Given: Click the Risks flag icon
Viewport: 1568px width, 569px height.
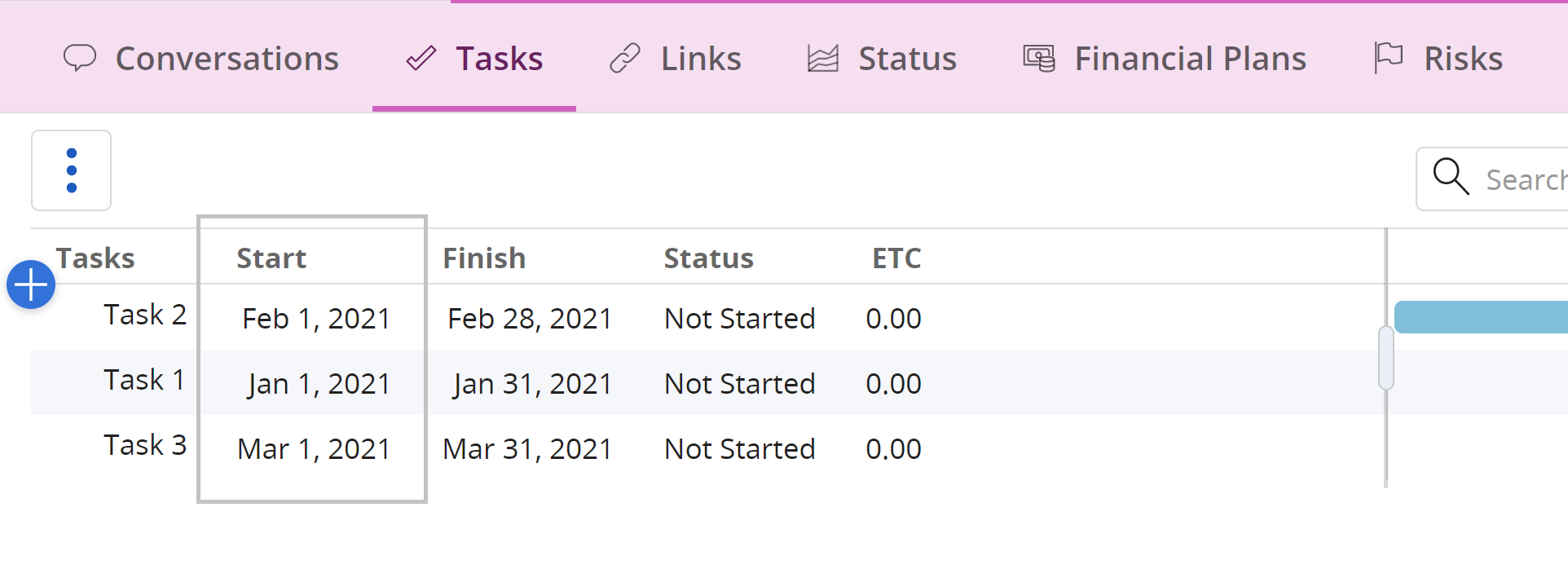Looking at the screenshot, I should [x=1388, y=59].
